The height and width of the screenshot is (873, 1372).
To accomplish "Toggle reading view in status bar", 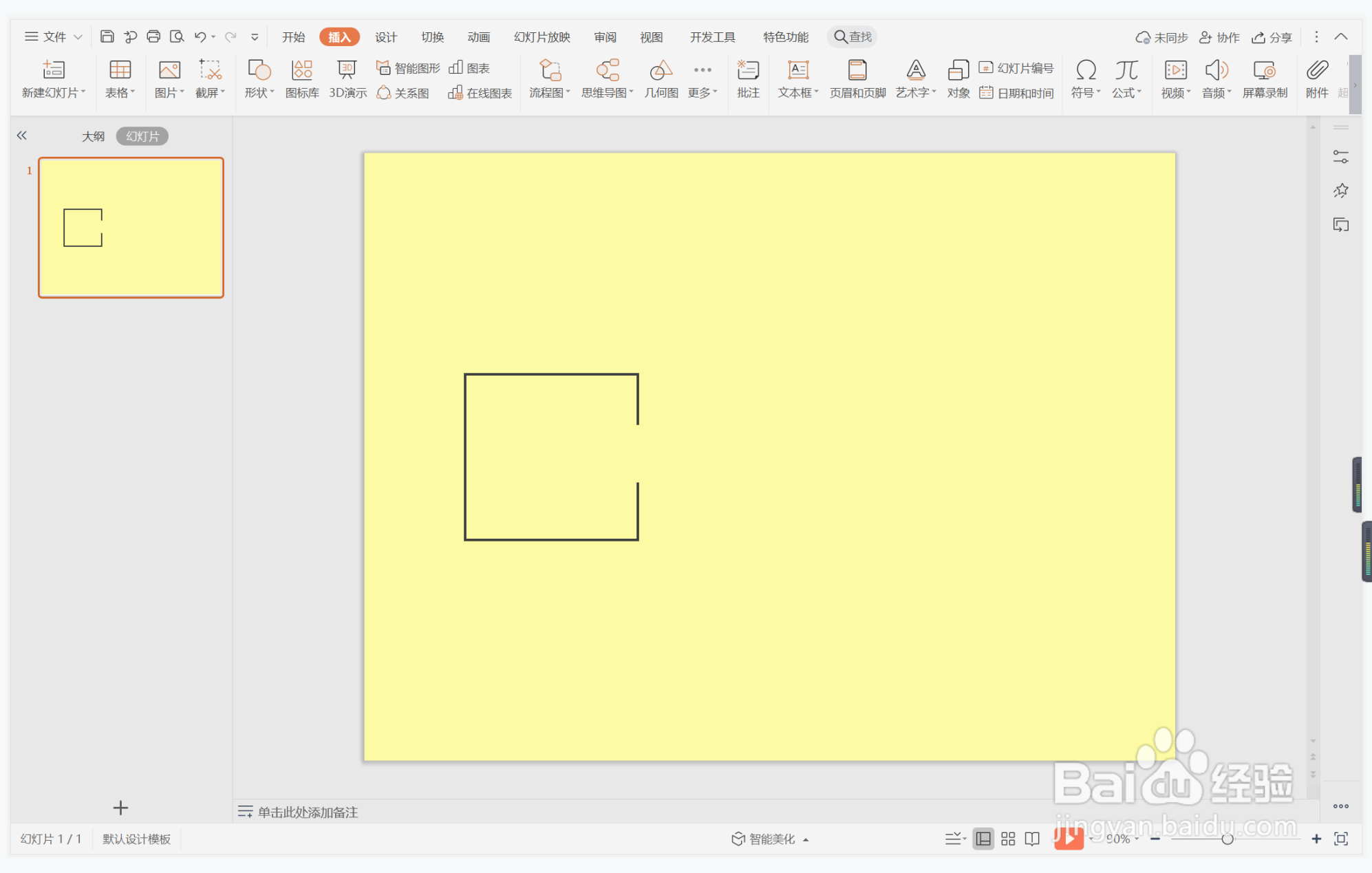I will (x=1032, y=839).
